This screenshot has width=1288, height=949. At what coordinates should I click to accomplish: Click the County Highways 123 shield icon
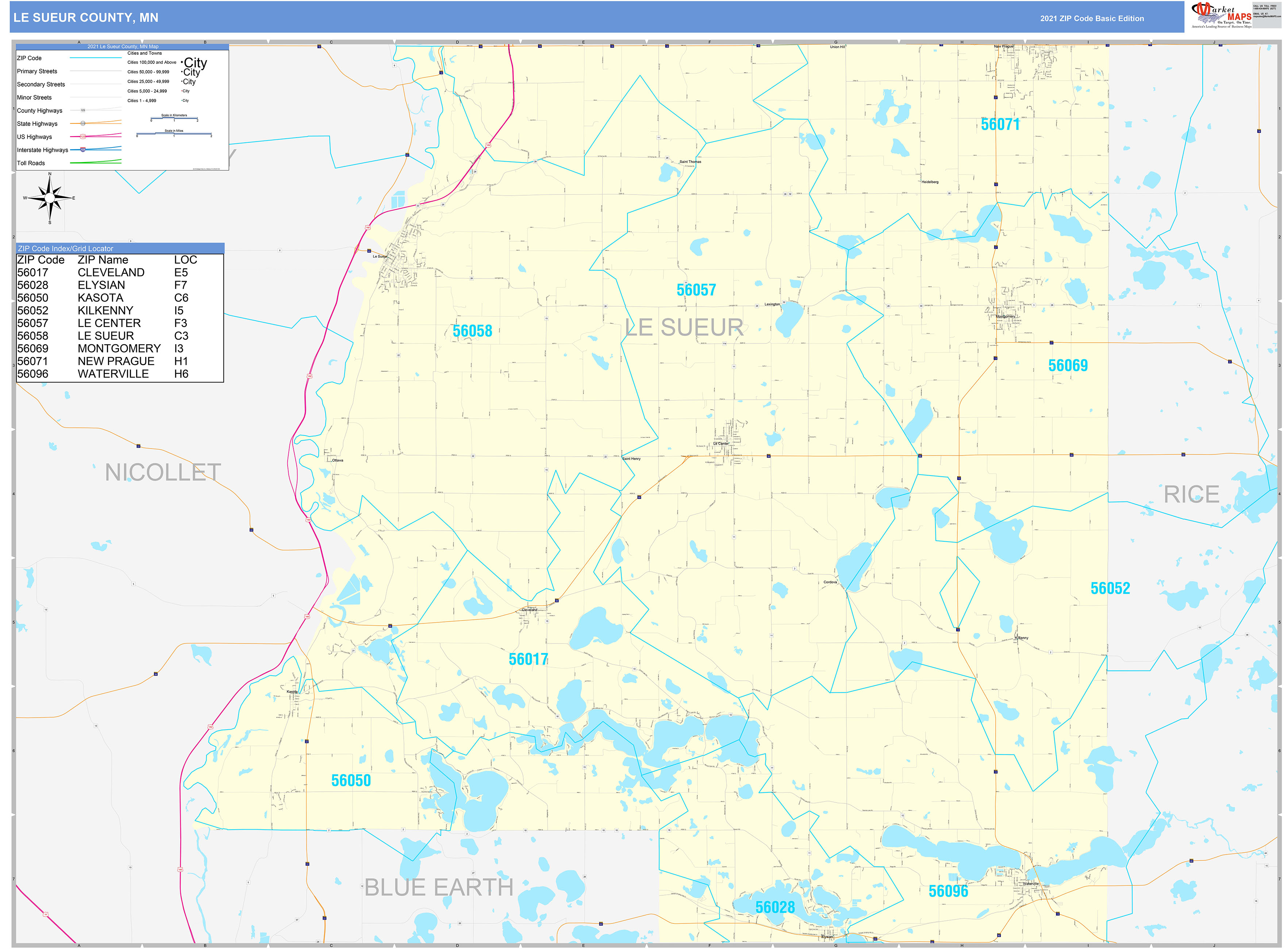coord(83,110)
